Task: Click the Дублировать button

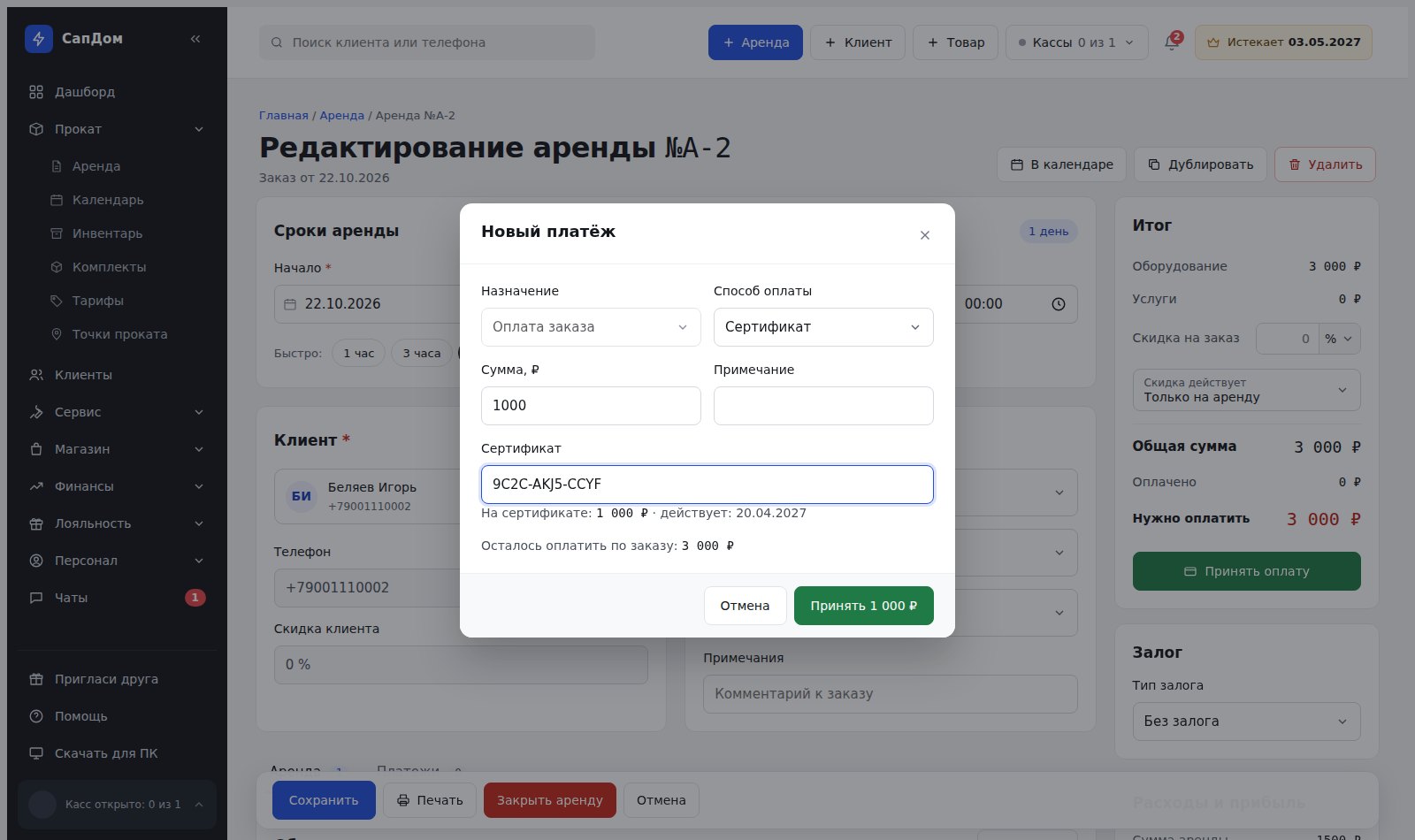Action: tap(1200, 164)
